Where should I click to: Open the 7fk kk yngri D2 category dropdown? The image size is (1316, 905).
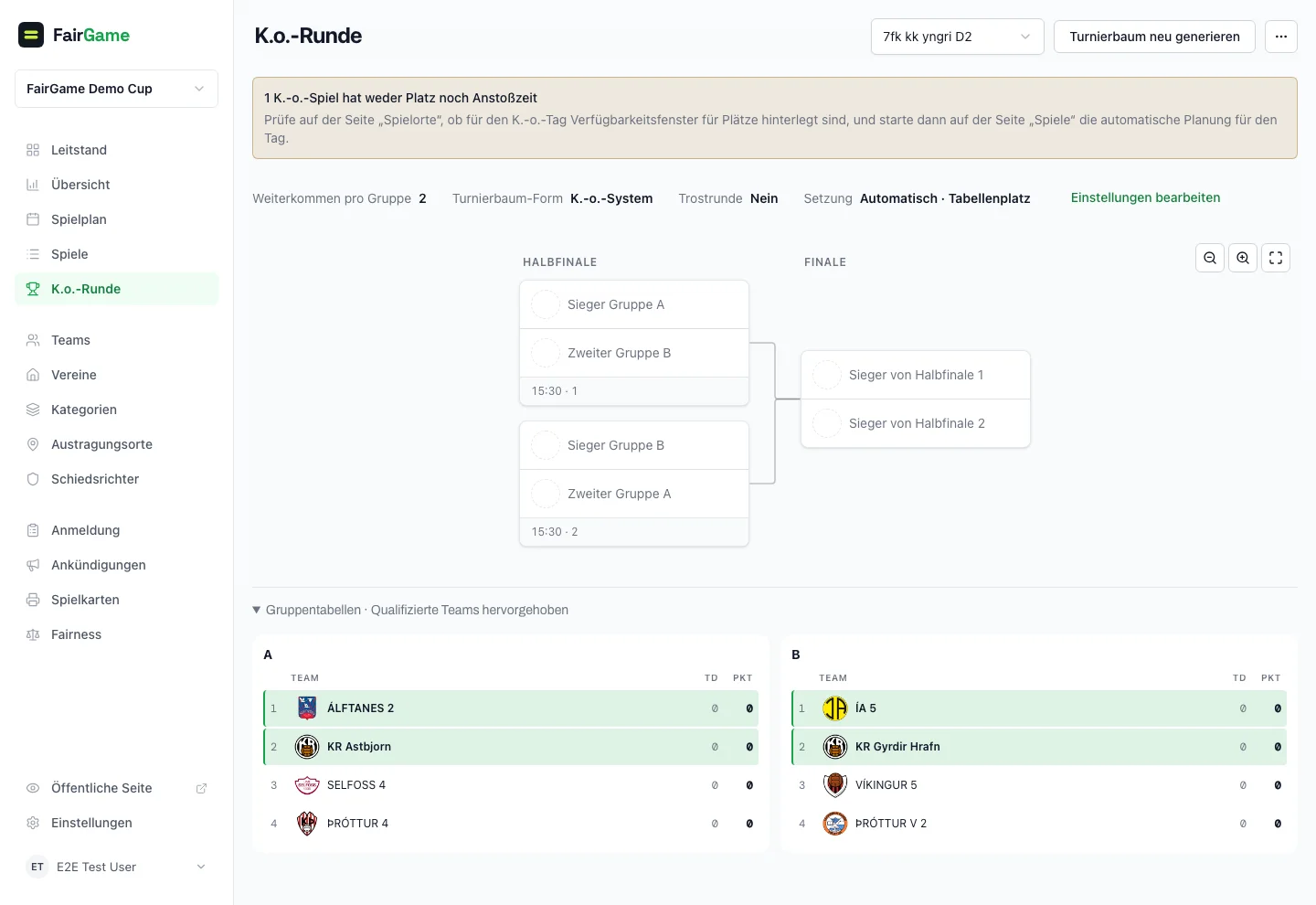[957, 37]
